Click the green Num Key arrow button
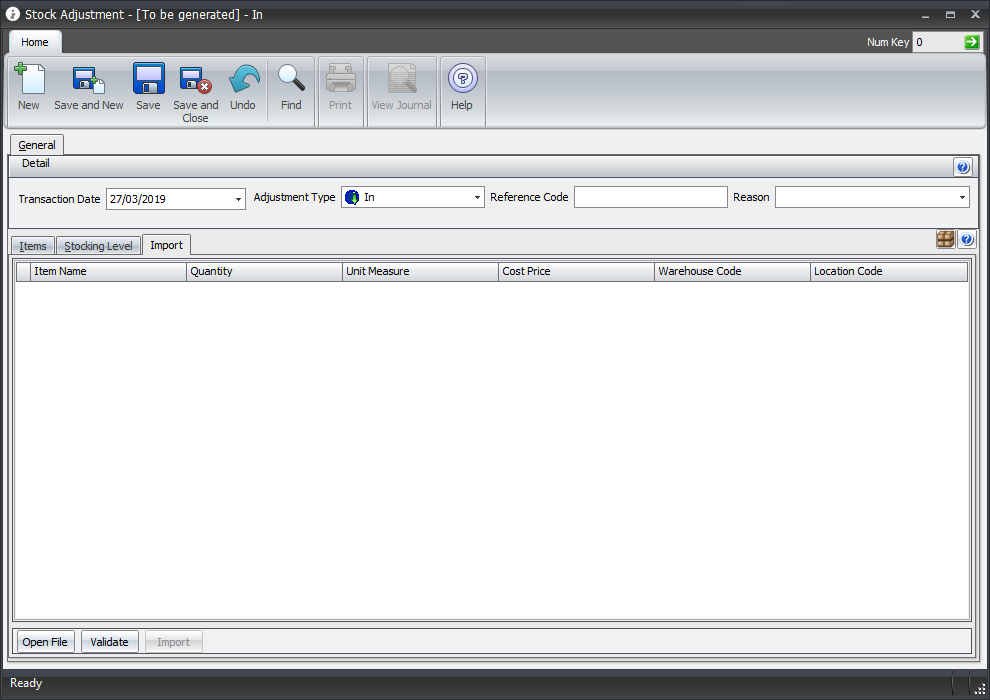 (972, 42)
